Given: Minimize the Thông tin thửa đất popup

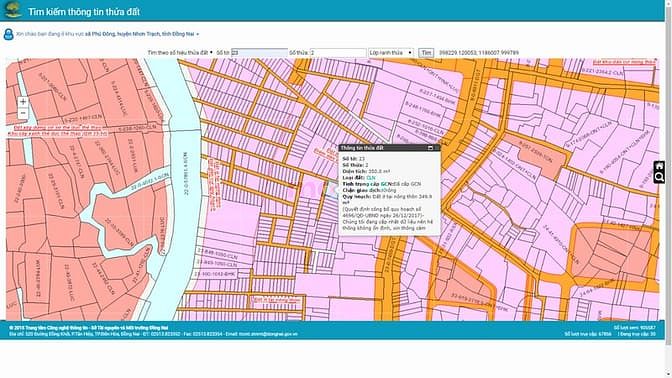Looking at the screenshot, I should tap(430, 148).
